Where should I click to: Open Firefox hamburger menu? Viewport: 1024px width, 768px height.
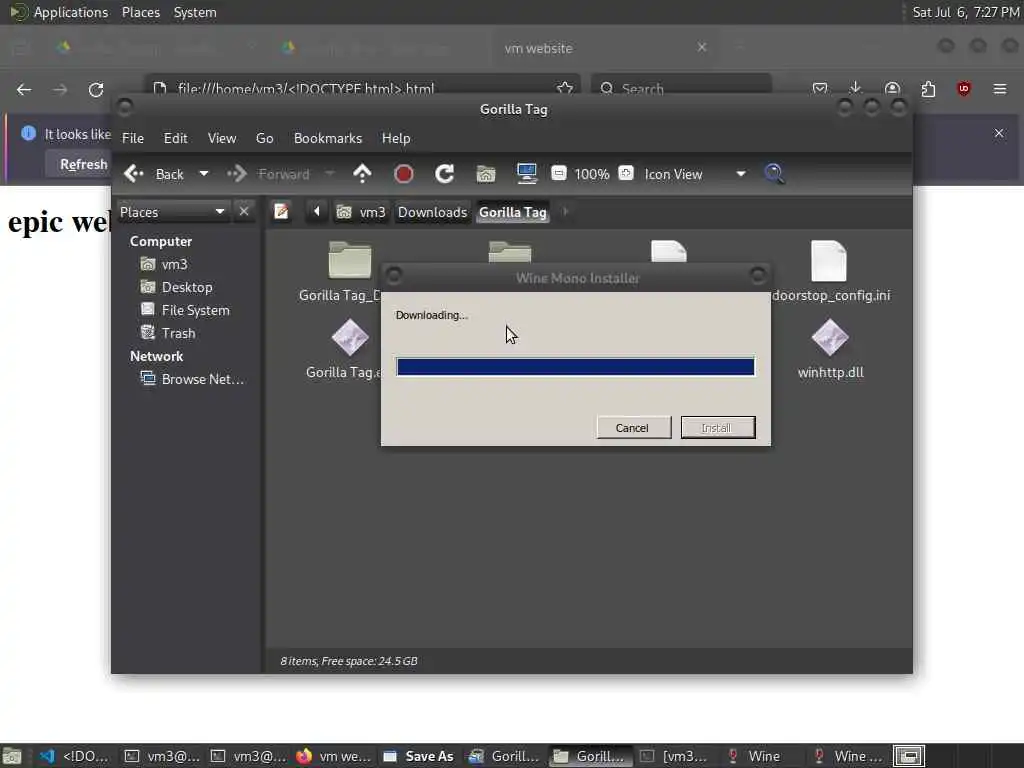coord(1000,88)
